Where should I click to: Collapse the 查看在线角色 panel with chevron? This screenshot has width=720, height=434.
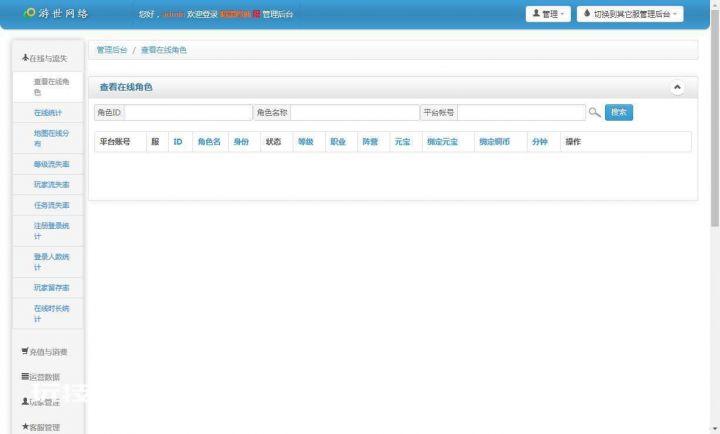click(677, 88)
